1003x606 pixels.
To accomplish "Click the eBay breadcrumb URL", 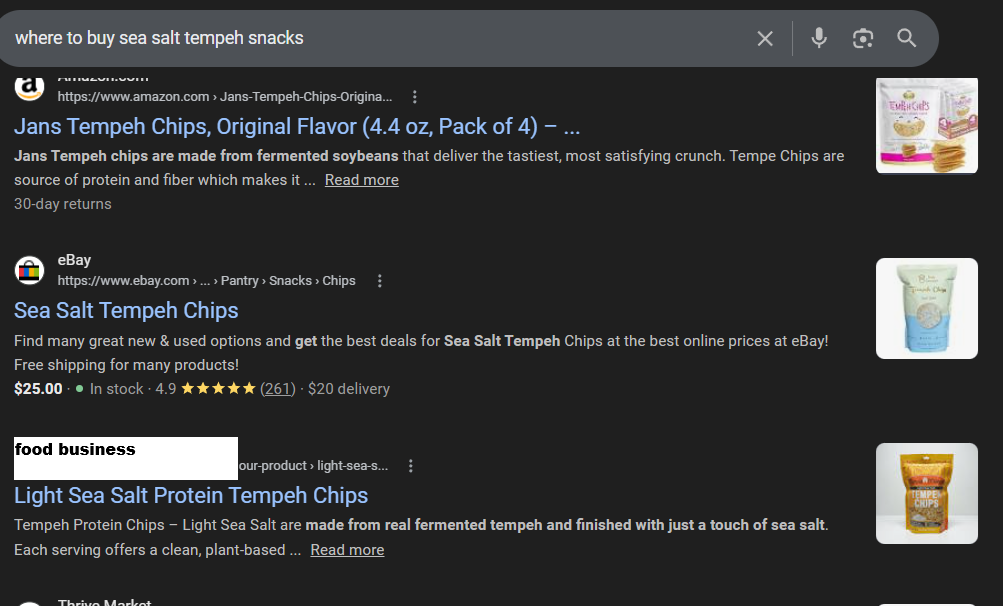I will (206, 281).
